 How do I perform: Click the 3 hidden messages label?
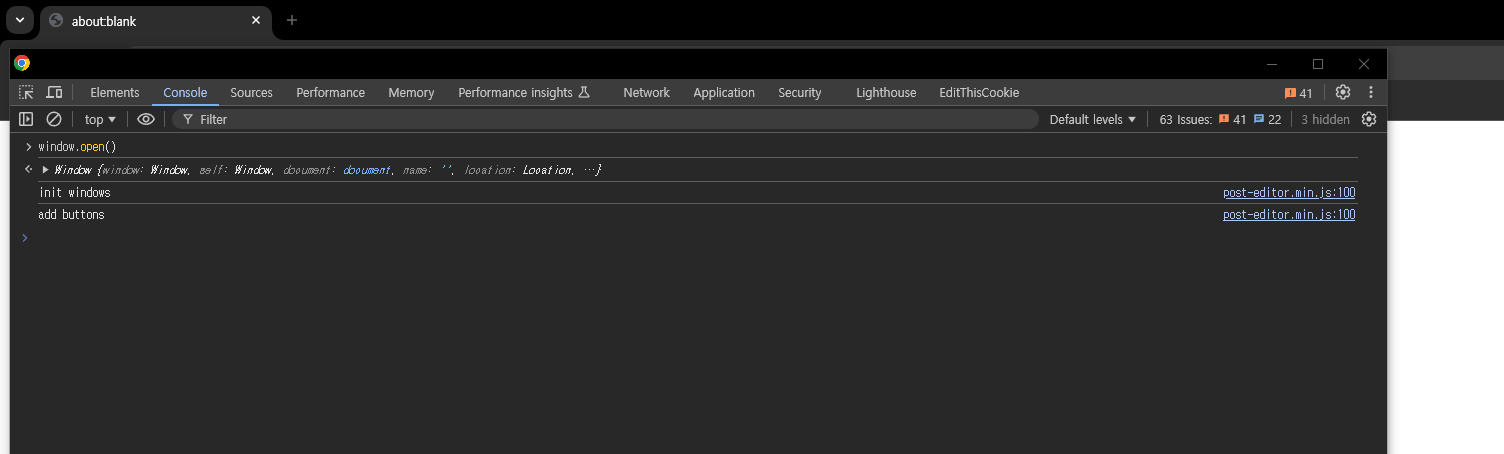pos(1325,119)
